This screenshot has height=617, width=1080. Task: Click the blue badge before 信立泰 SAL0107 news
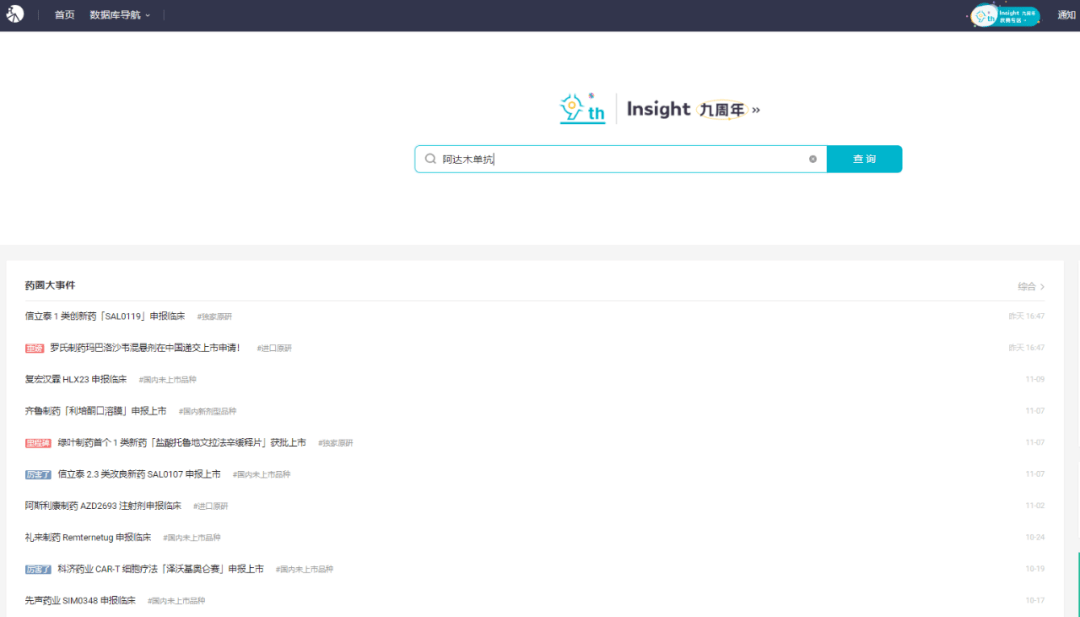(37, 473)
